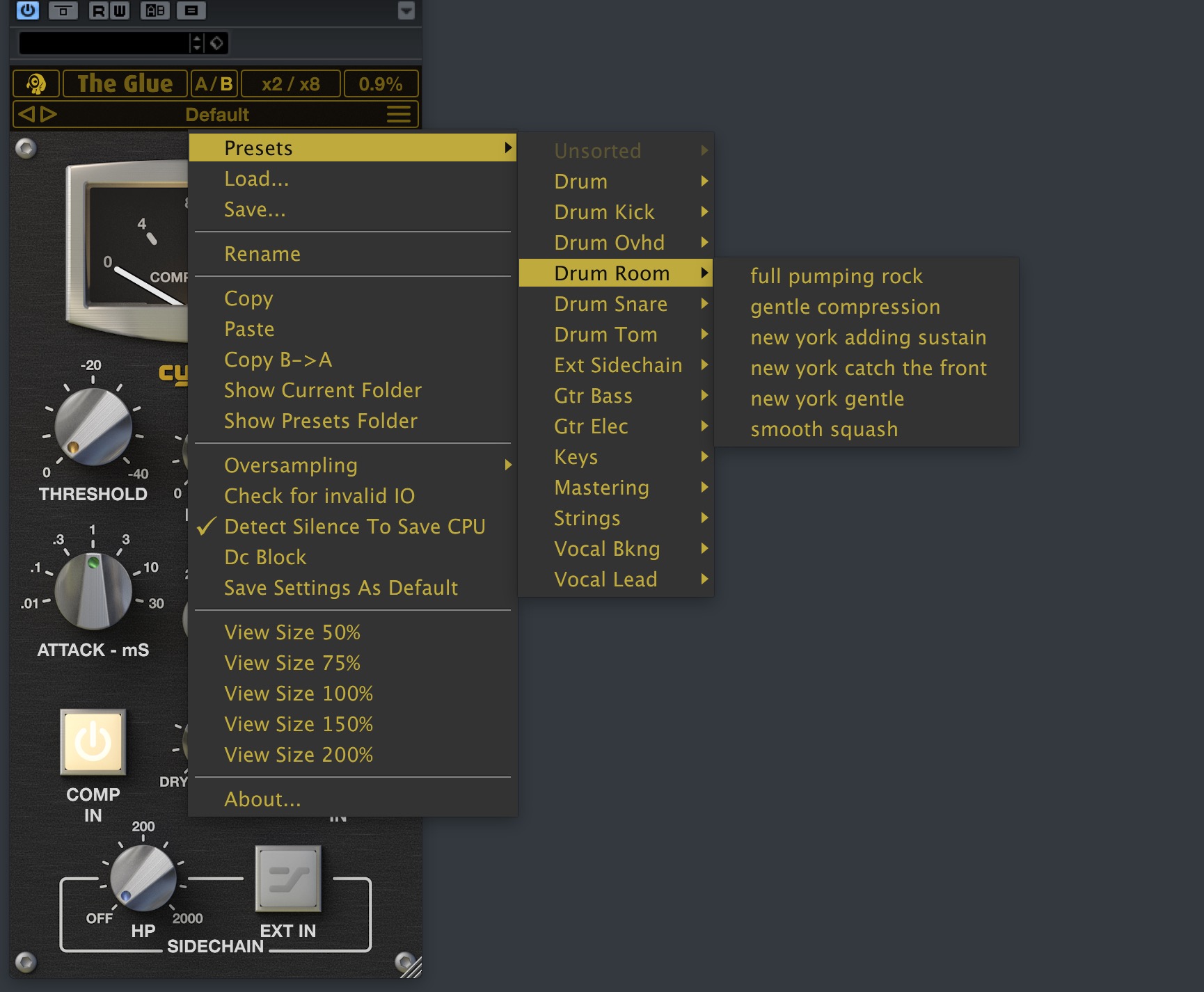Toggle the COMP IN power button
The height and width of the screenshot is (992, 1204).
click(93, 742)
